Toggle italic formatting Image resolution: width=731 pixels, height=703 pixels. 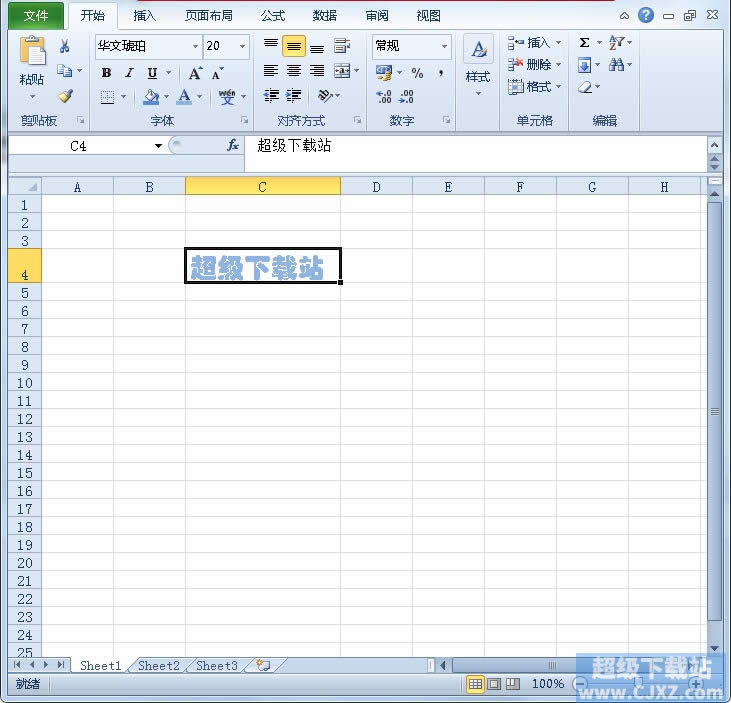coord(129,73)
